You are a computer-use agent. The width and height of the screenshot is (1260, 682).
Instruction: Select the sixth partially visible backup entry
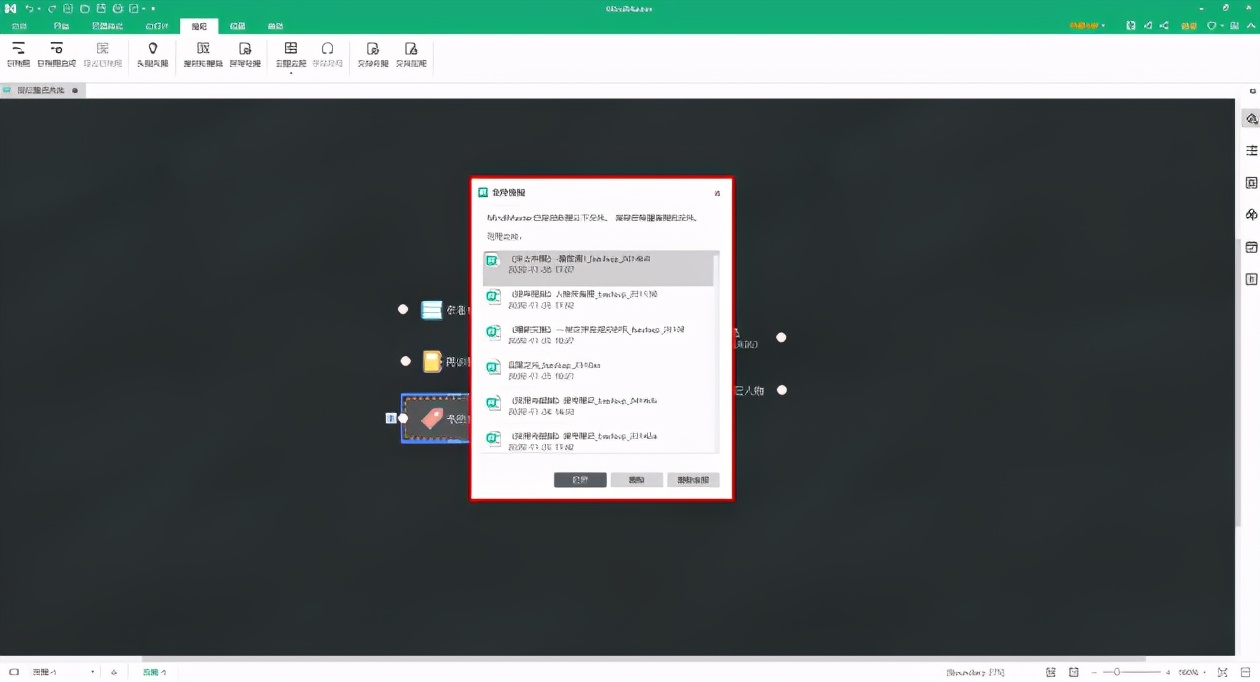(x=597, y=440)
